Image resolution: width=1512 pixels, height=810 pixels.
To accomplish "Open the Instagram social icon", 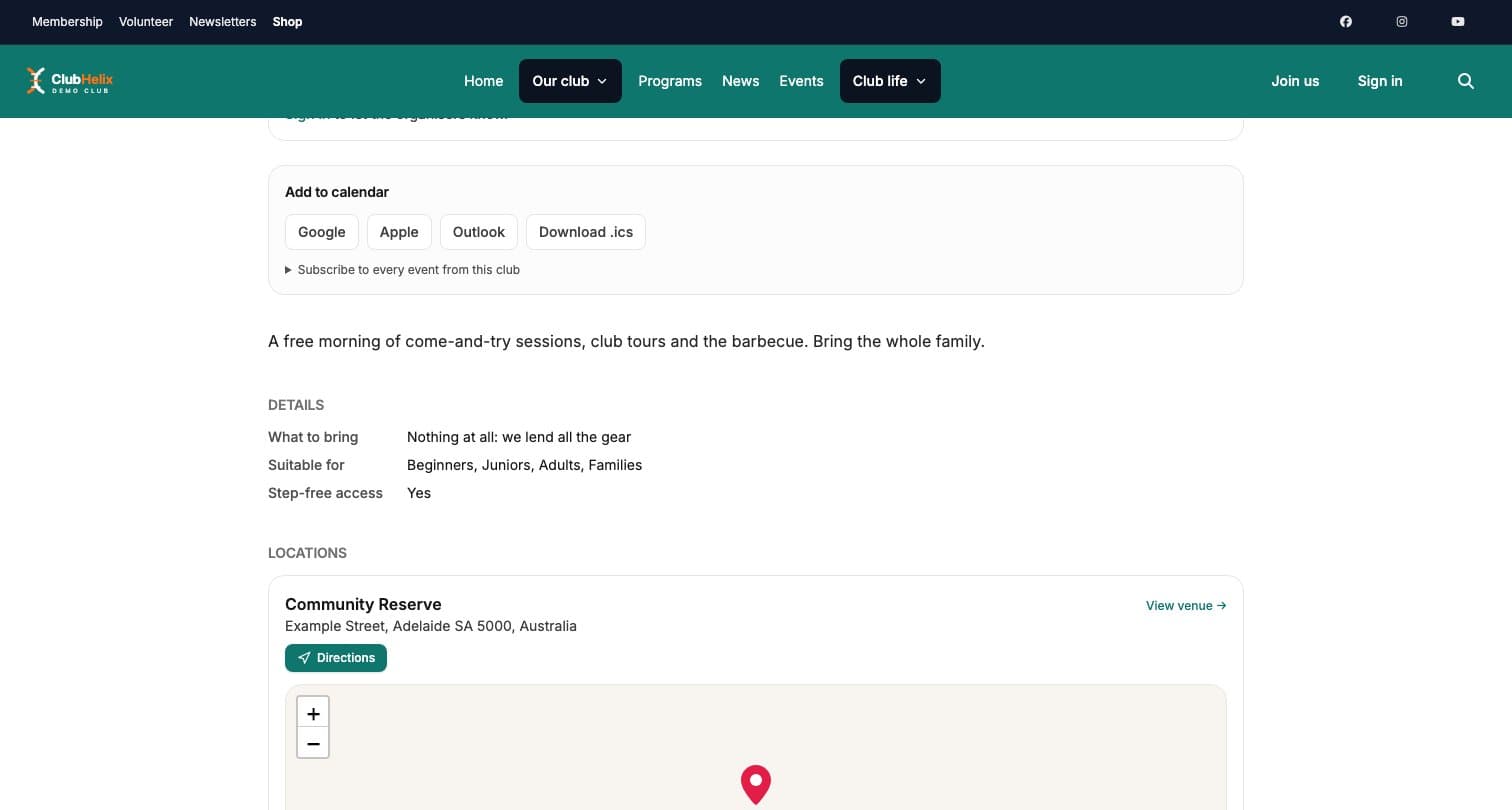I will point(1402,21).
